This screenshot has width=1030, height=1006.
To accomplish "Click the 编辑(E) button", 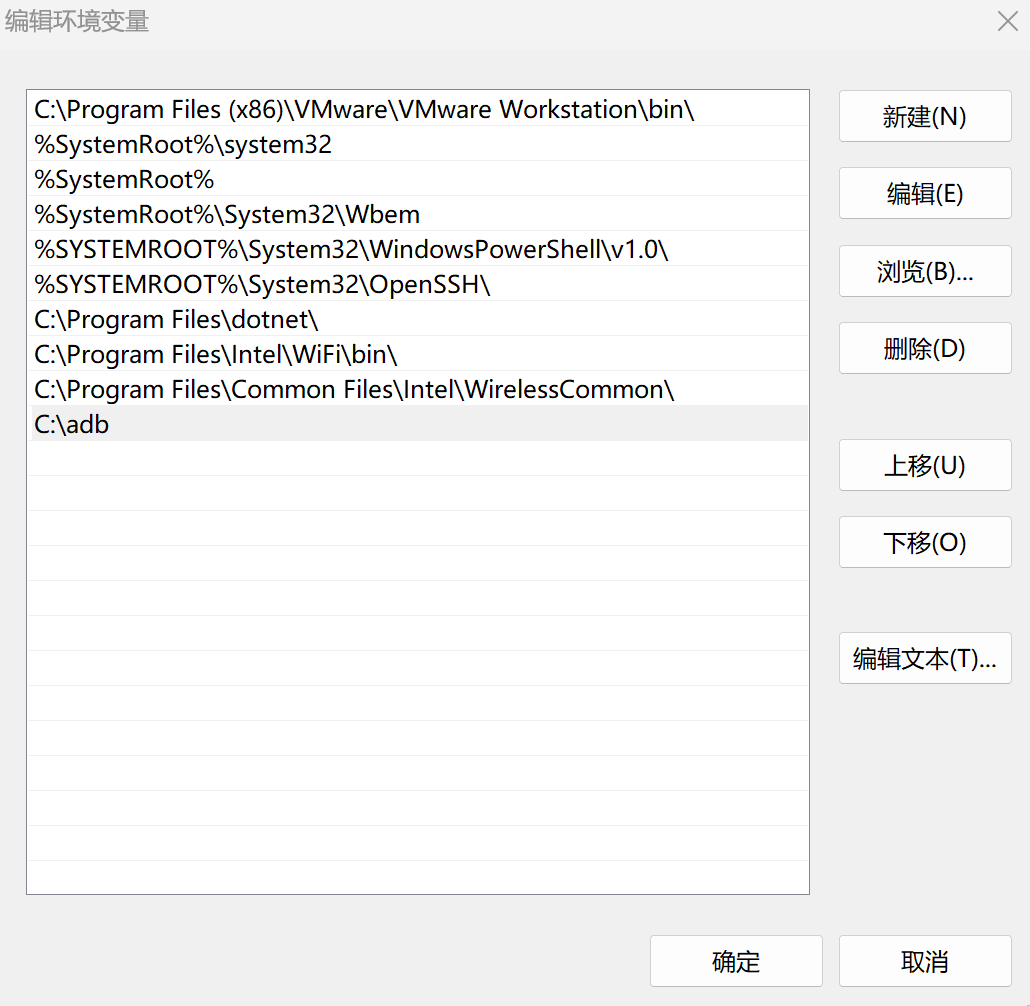I will pos(925,193).
